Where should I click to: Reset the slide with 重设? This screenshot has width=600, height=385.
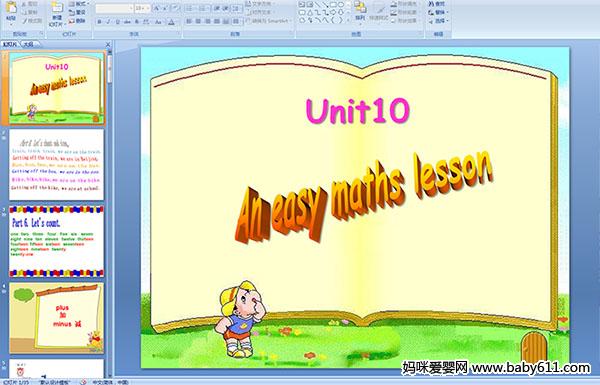[77, 12]
